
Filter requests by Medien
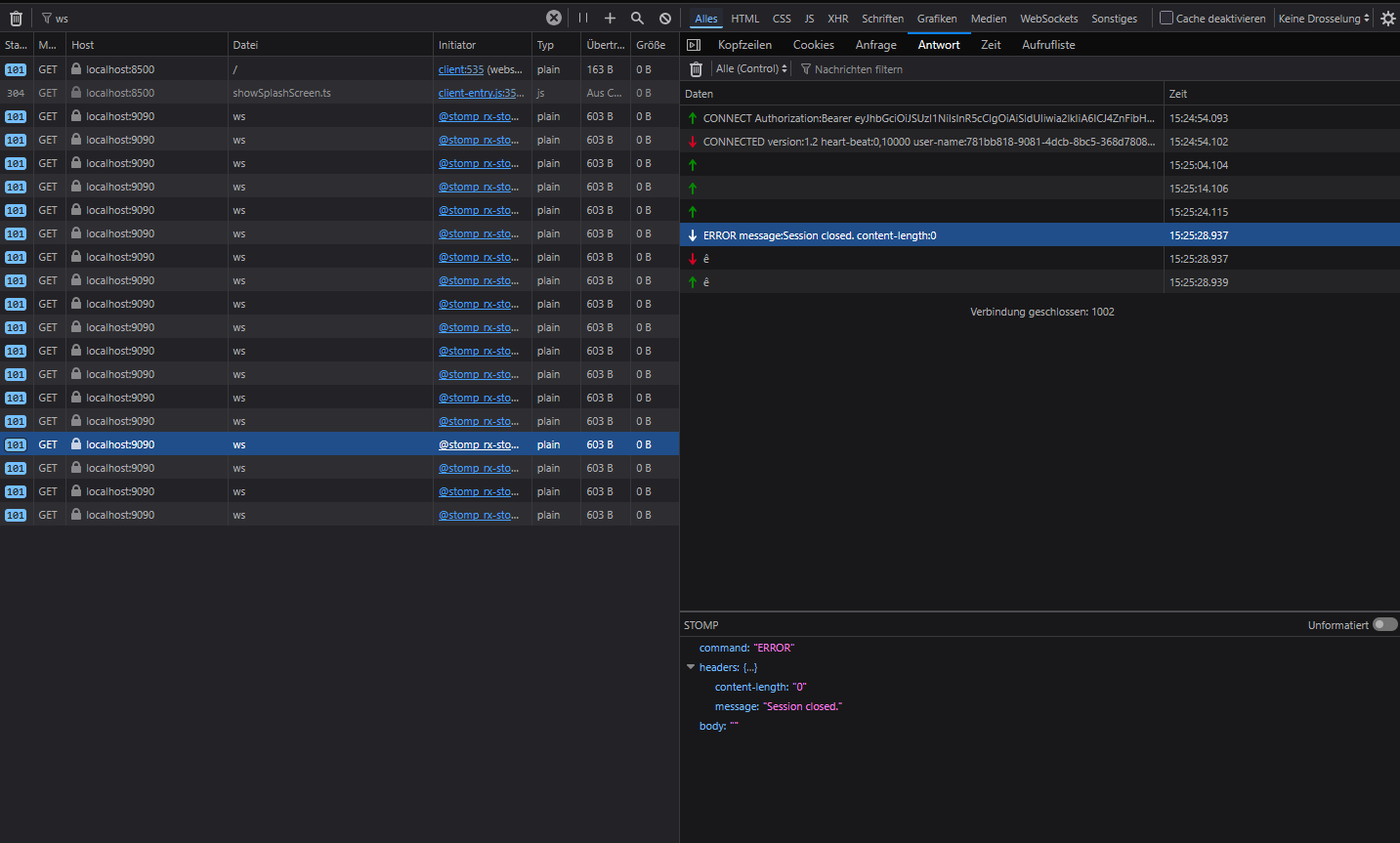(x=989, y=19)
